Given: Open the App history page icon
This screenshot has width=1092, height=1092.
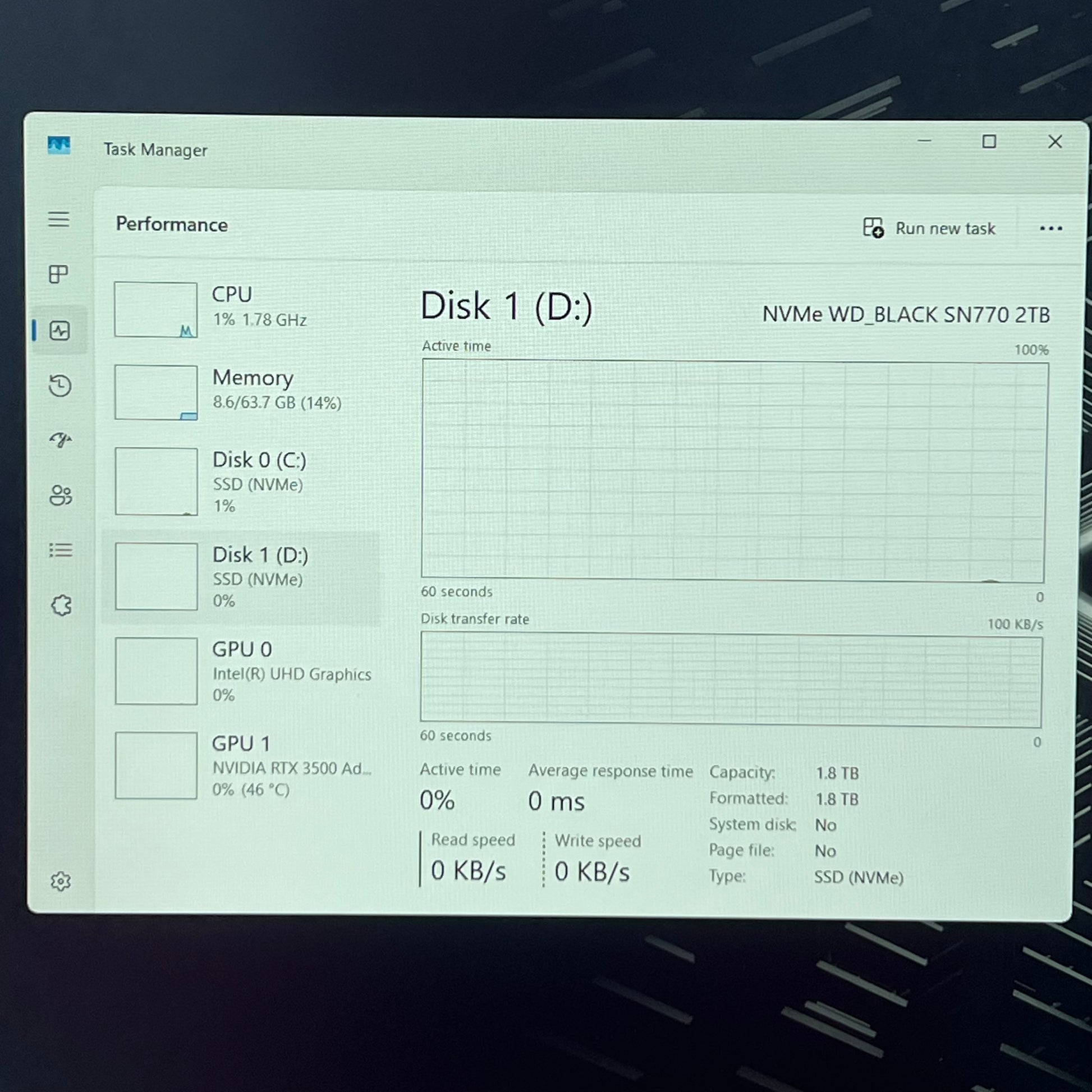Looking at the screenshot, I should (60, 386).
